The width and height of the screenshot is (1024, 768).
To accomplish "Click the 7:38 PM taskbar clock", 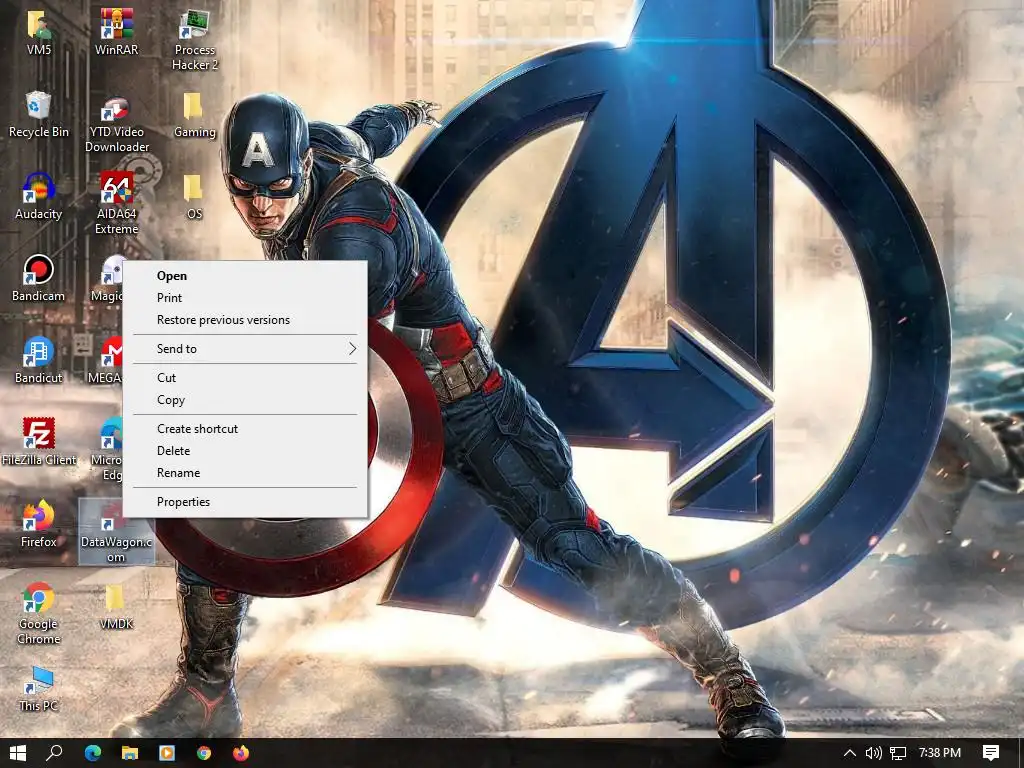I will [x=940, y=753].
